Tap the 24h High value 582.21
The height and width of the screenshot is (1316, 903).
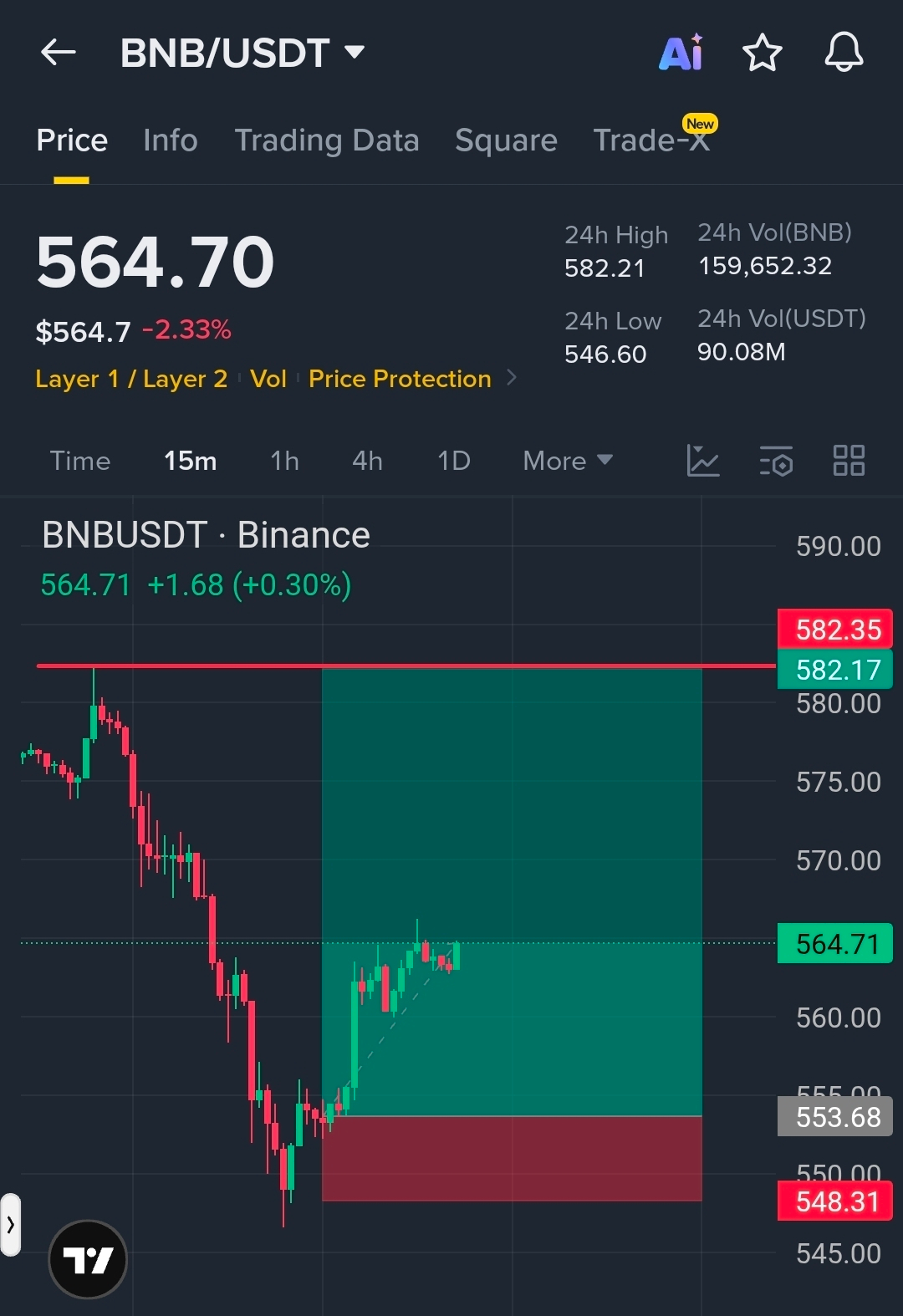point(605,268)
